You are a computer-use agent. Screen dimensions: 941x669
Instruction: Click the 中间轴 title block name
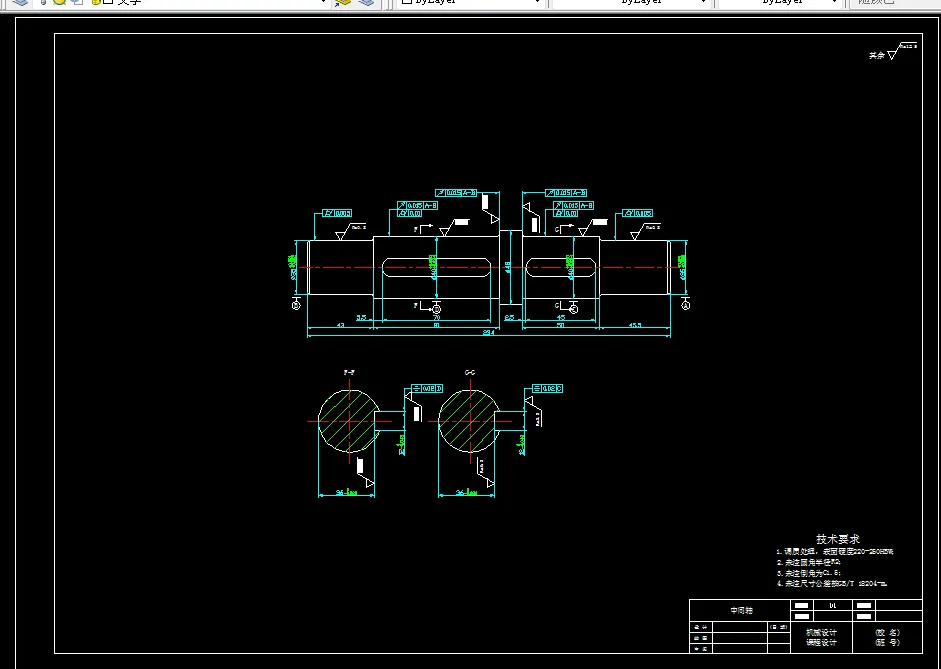click(741, 610)
